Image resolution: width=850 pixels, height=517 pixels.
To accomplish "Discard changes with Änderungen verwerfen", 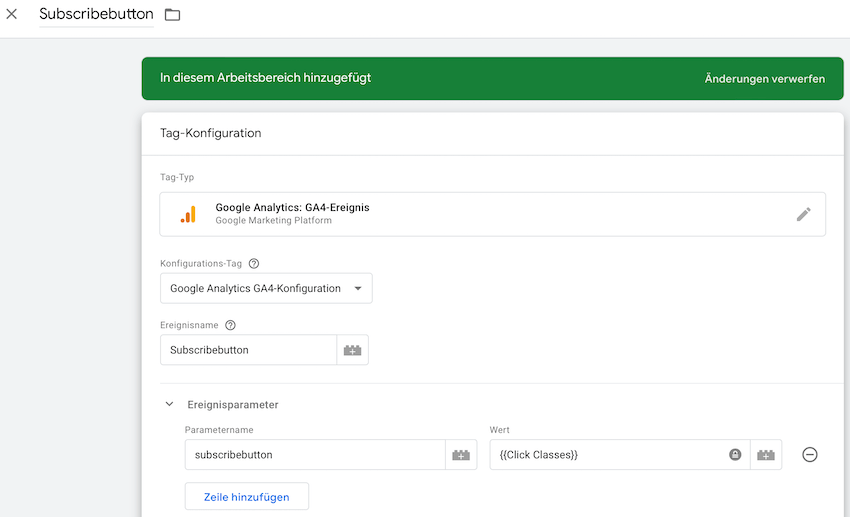I will (764, 79).
